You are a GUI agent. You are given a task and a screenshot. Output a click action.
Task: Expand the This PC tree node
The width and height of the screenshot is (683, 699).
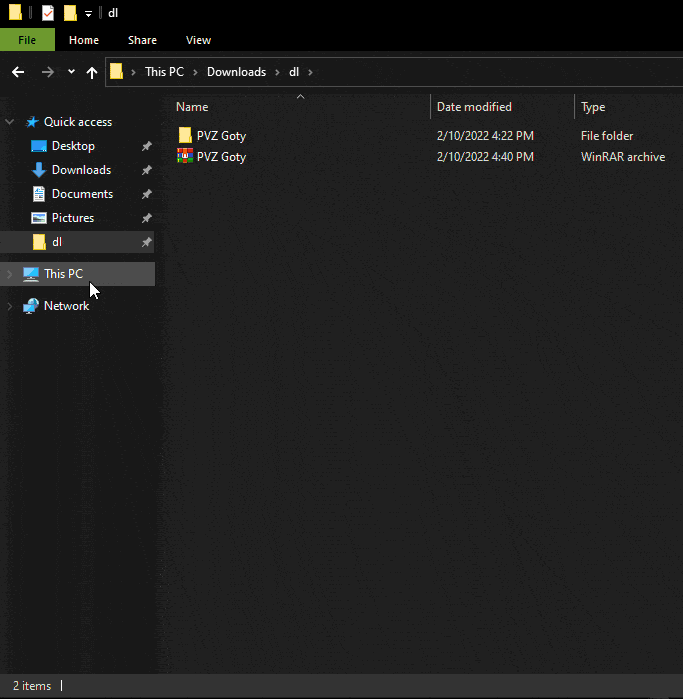coord(9,274)
